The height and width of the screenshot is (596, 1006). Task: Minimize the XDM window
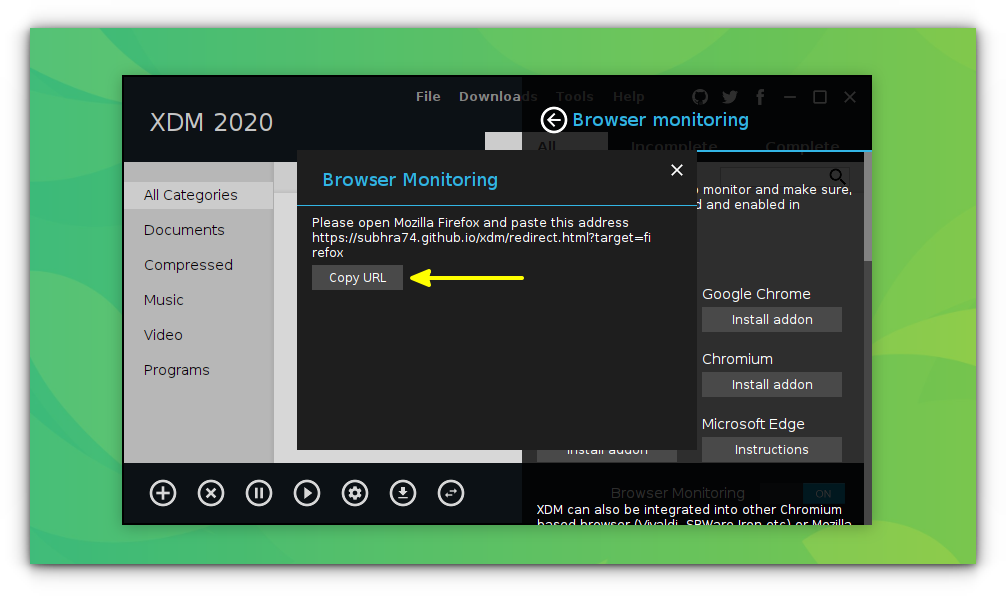tap(790, 97)
